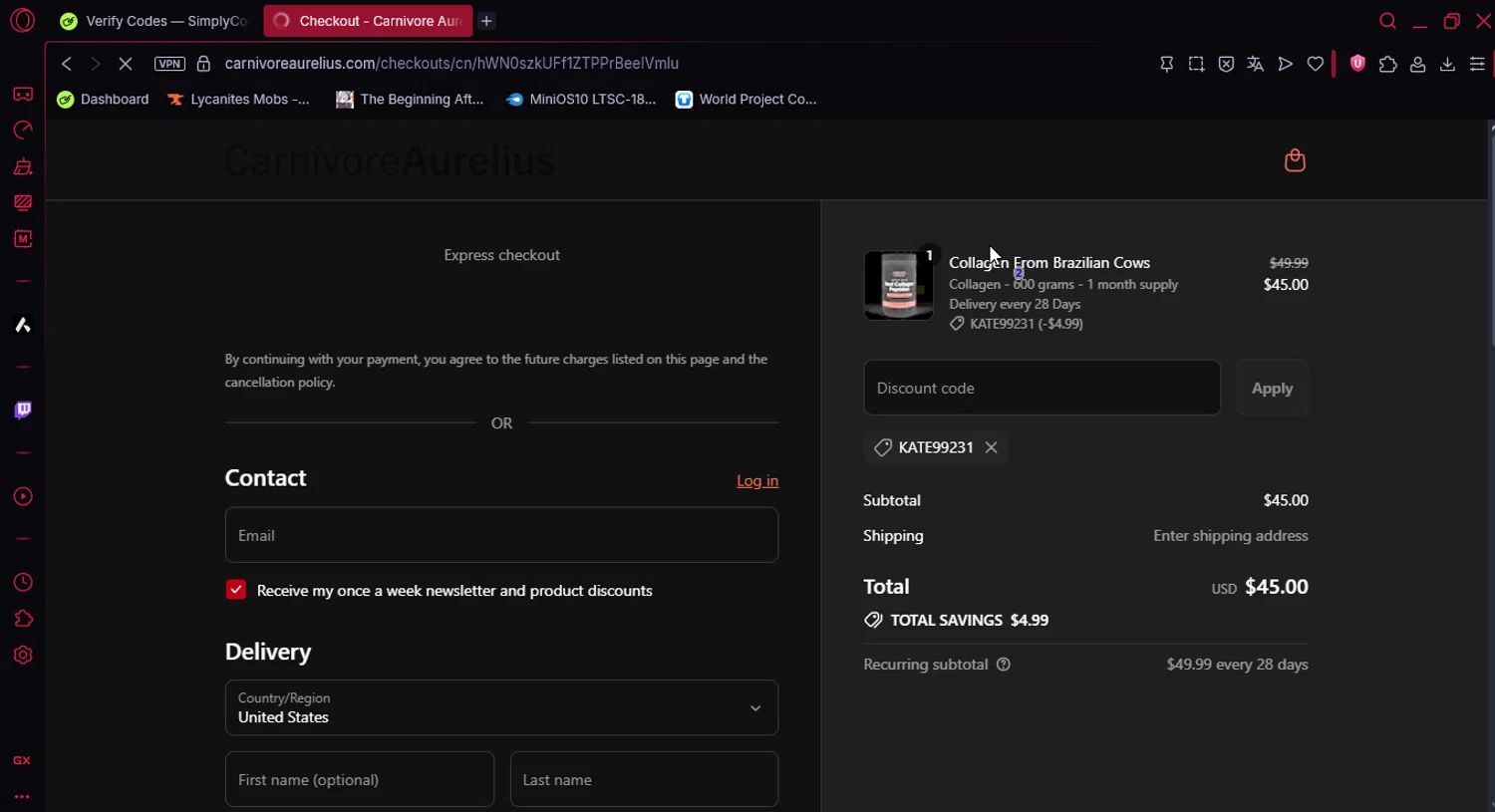Open sidebar three-dots more options
This screenshot has width=1495, height=812.
(x=22, y=796)
